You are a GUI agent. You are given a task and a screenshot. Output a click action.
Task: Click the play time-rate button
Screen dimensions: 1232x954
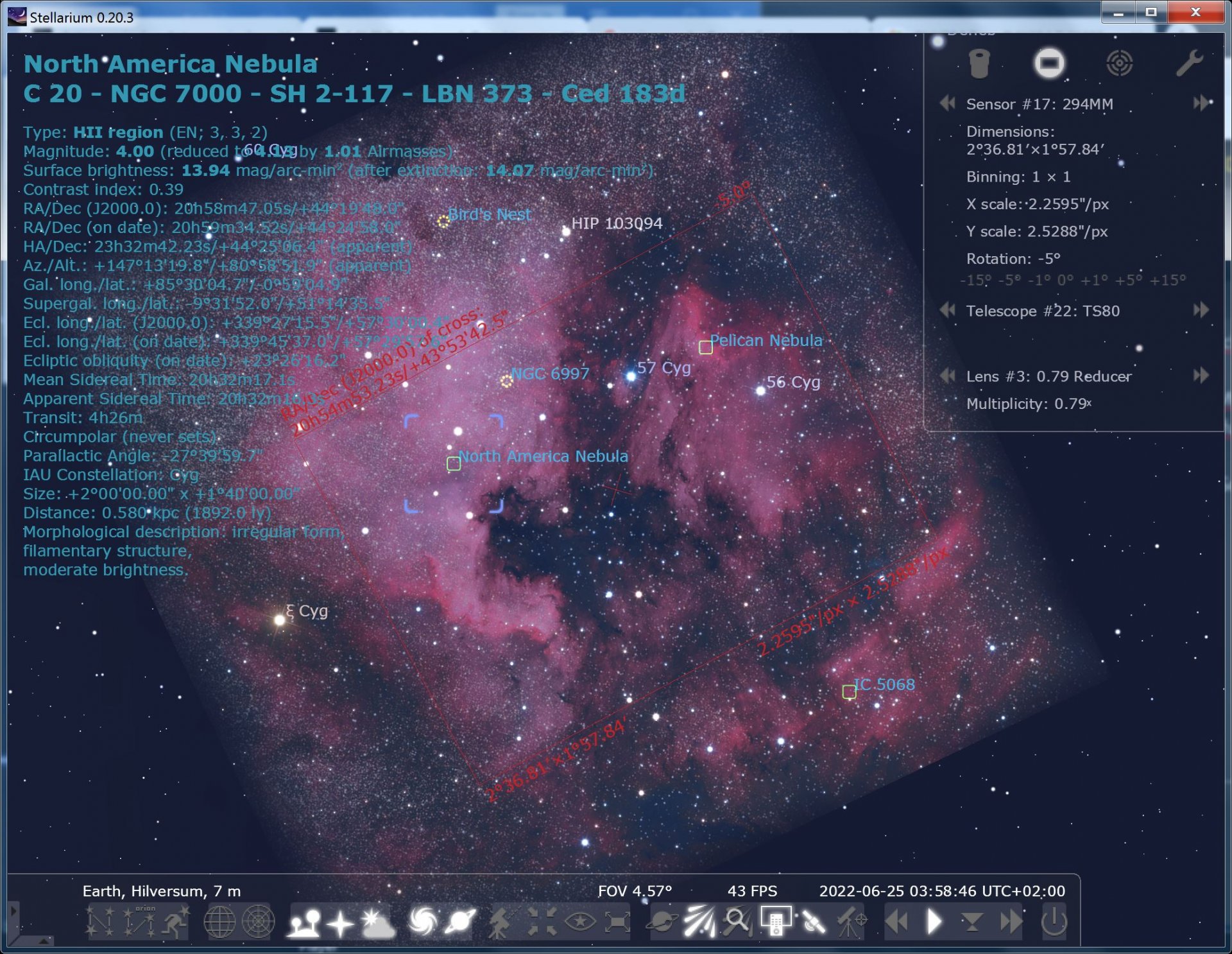coord(934,922)
